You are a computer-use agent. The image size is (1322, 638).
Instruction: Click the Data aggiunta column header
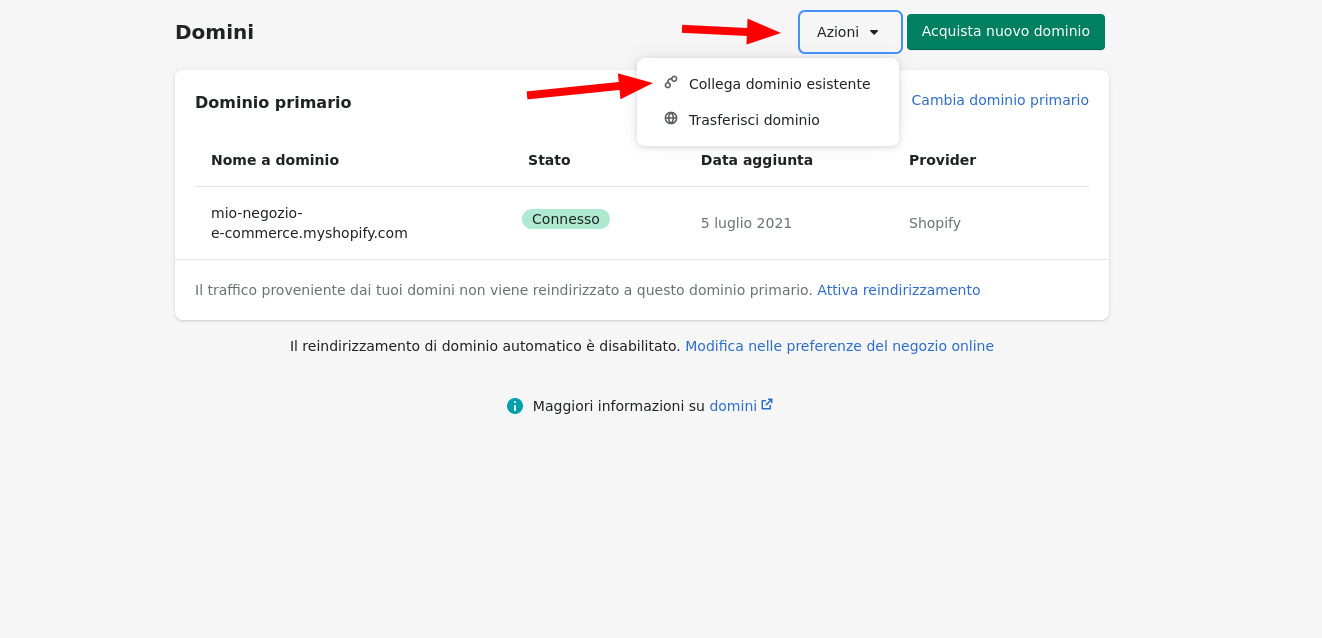757,160
